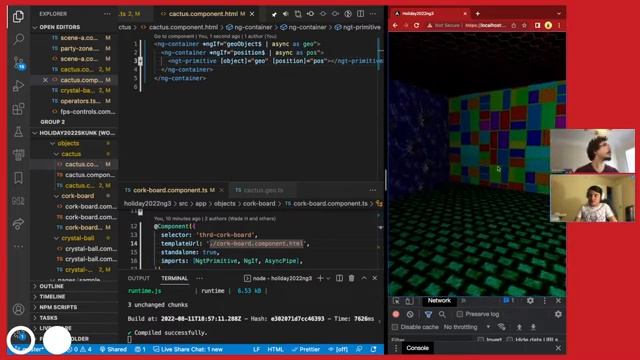Search the network log
Image resolution: width=640 pixels, height=360 pixels.
[x=442, y=314]
